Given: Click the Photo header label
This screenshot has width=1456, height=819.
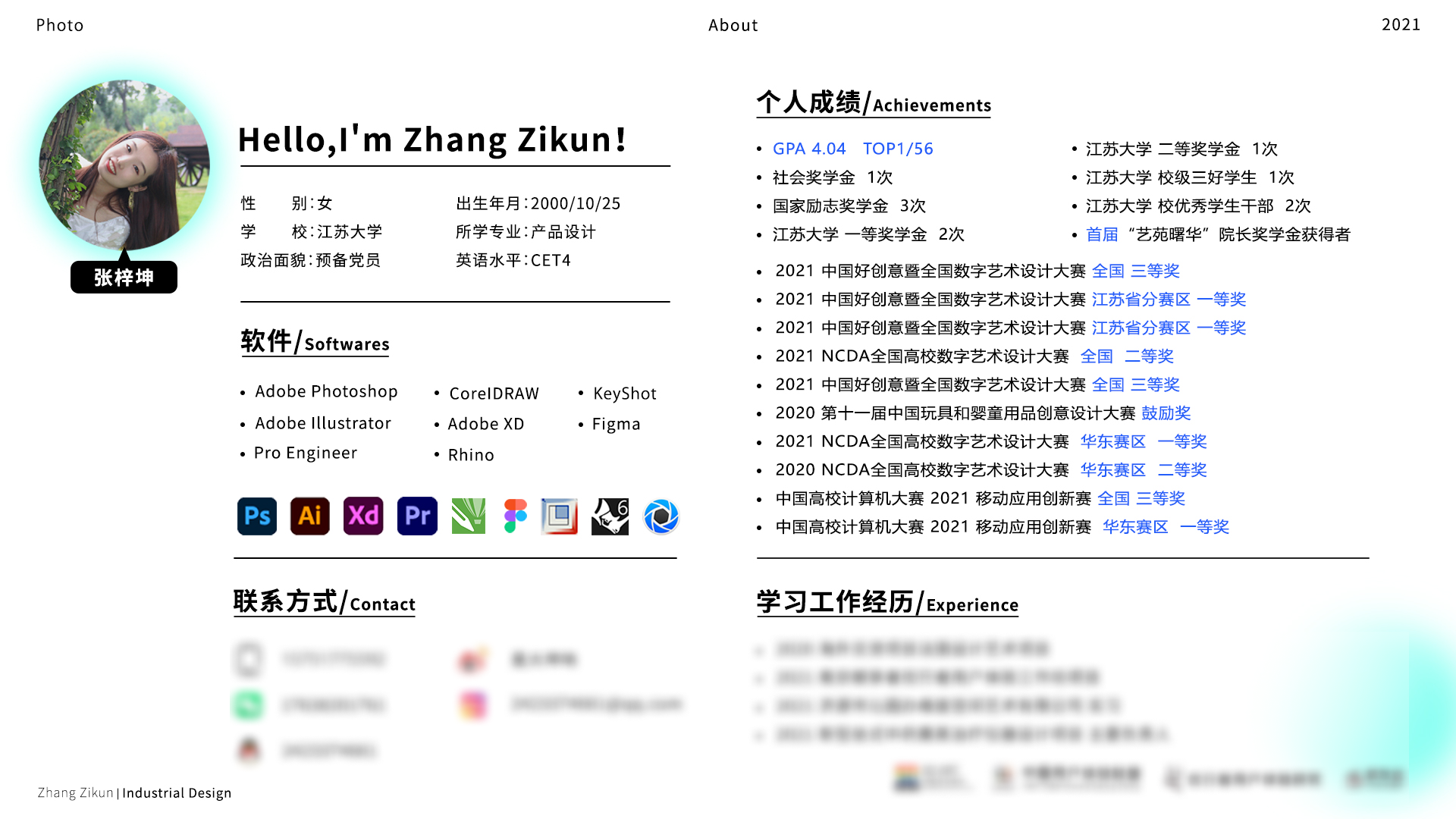Looking at the screenshot, I should (60, 25).
